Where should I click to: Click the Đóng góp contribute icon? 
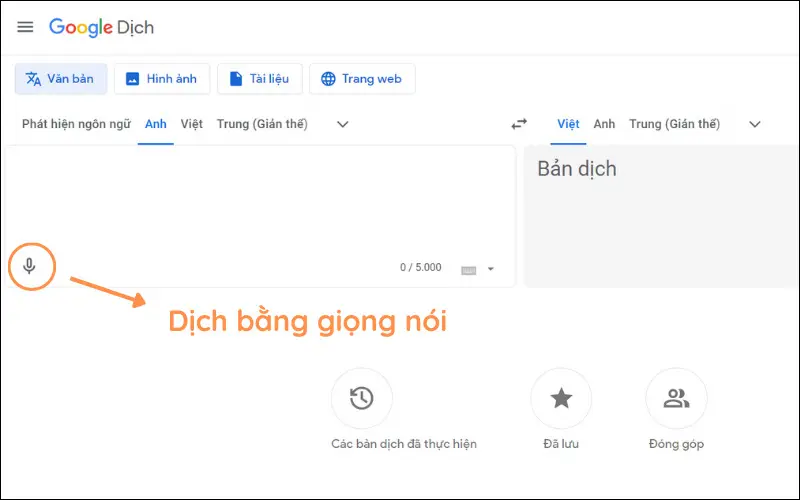[676, 399]
